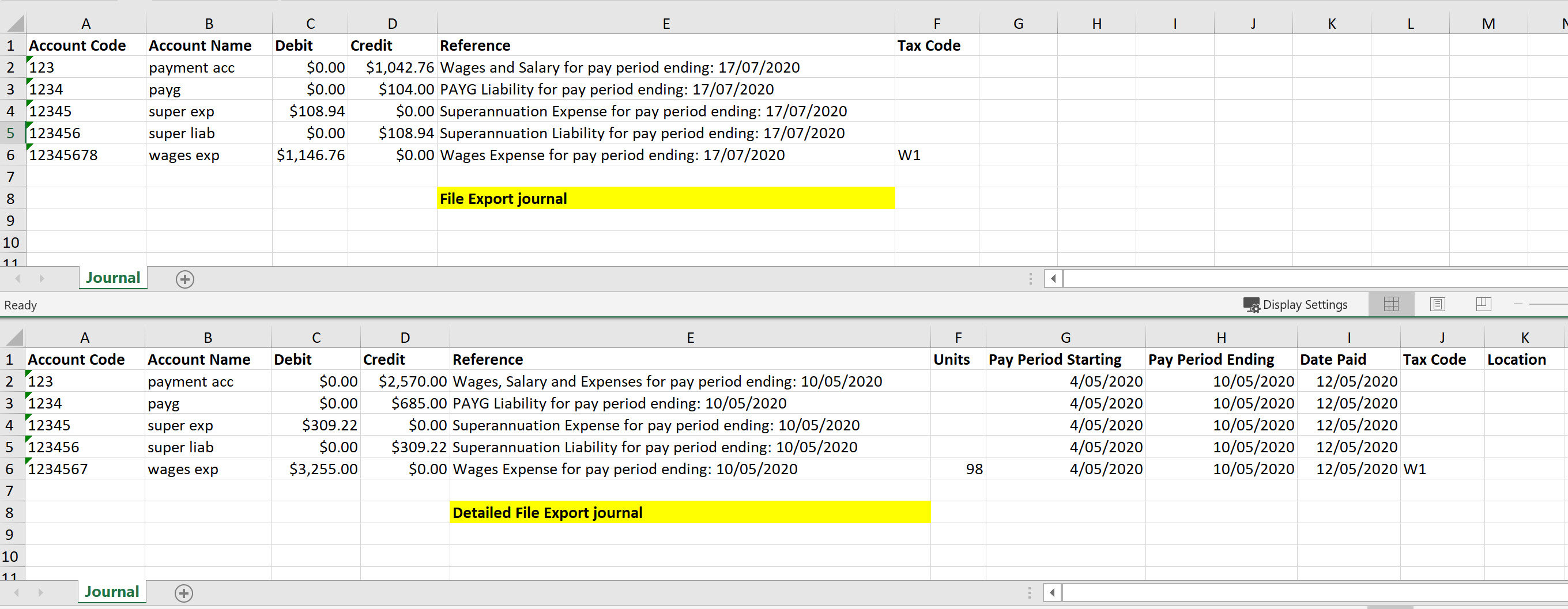Click horizontal scroll left arrow in top workbook
This screenshot has height=609, width=1568.
pyautogui.click(x=1053, y=279)
